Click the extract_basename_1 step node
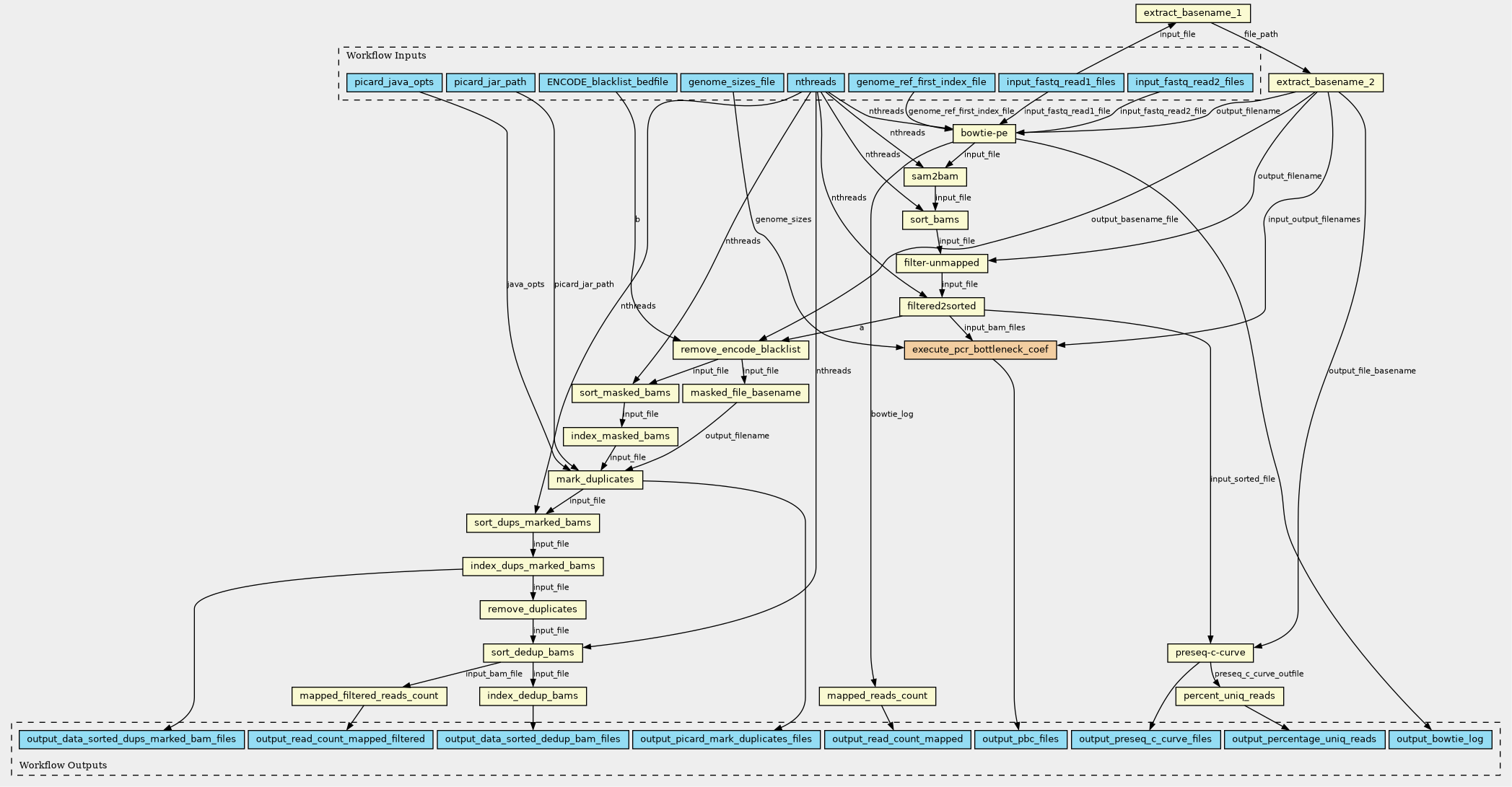The width and height of the screenshot is (1512, 787). point(1192,14)
